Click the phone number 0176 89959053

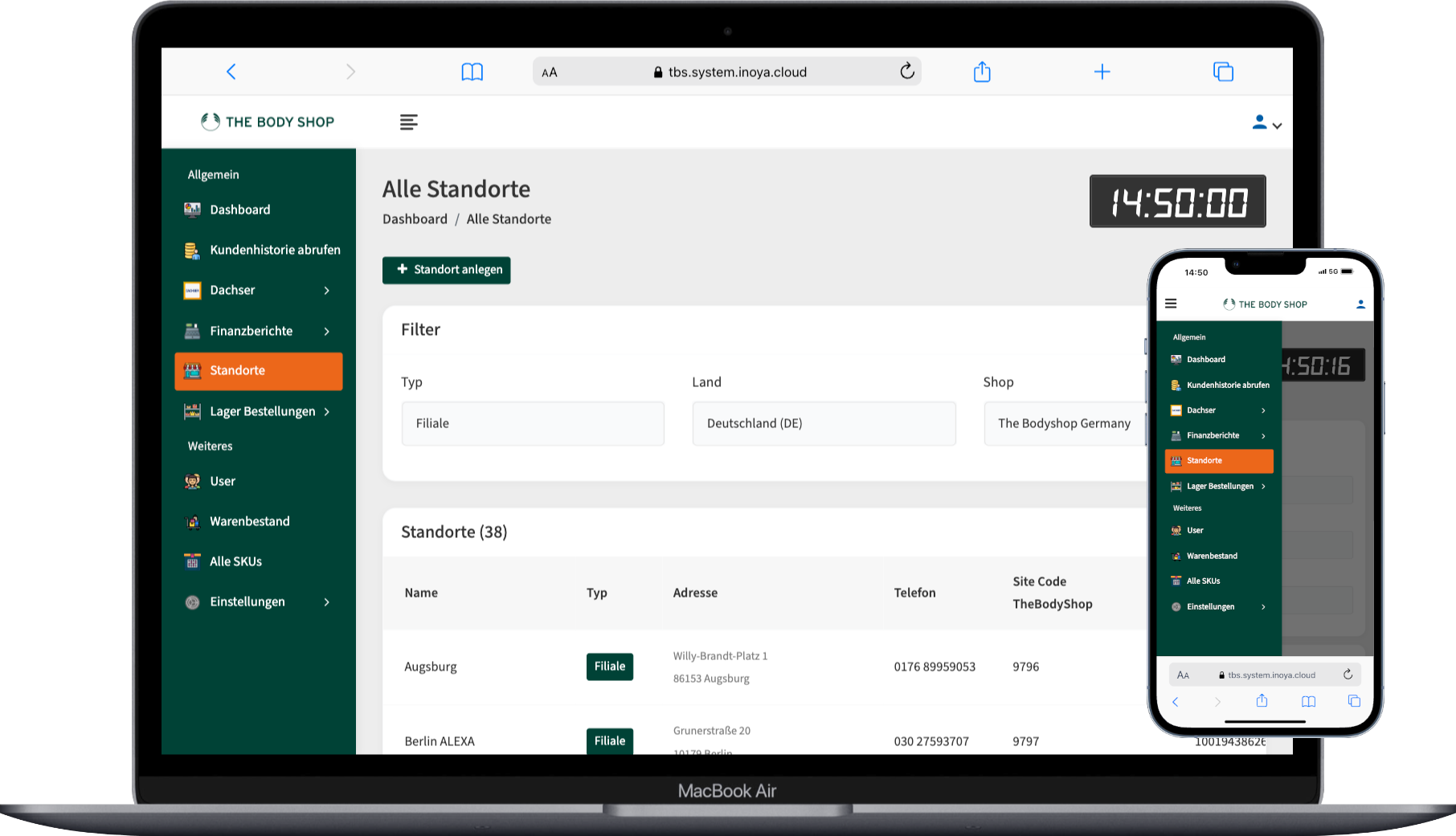(935, 667)
